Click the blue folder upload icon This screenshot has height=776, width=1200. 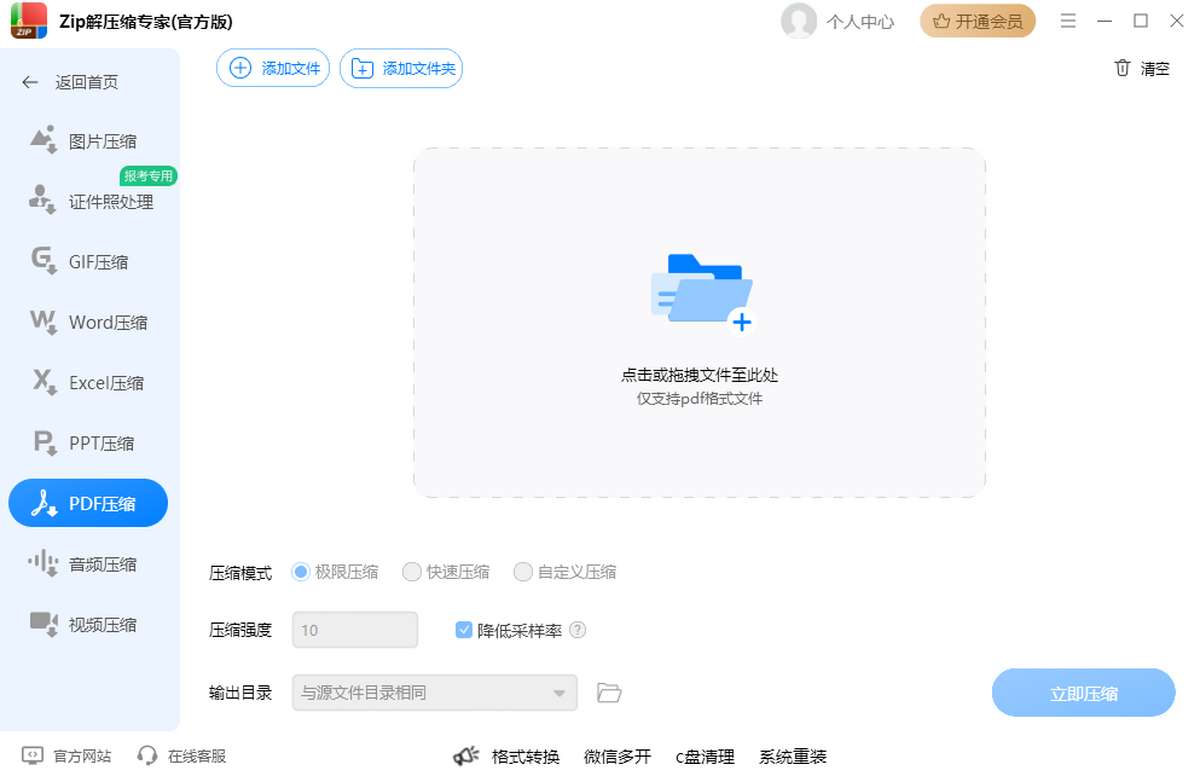tap(701, 290)
